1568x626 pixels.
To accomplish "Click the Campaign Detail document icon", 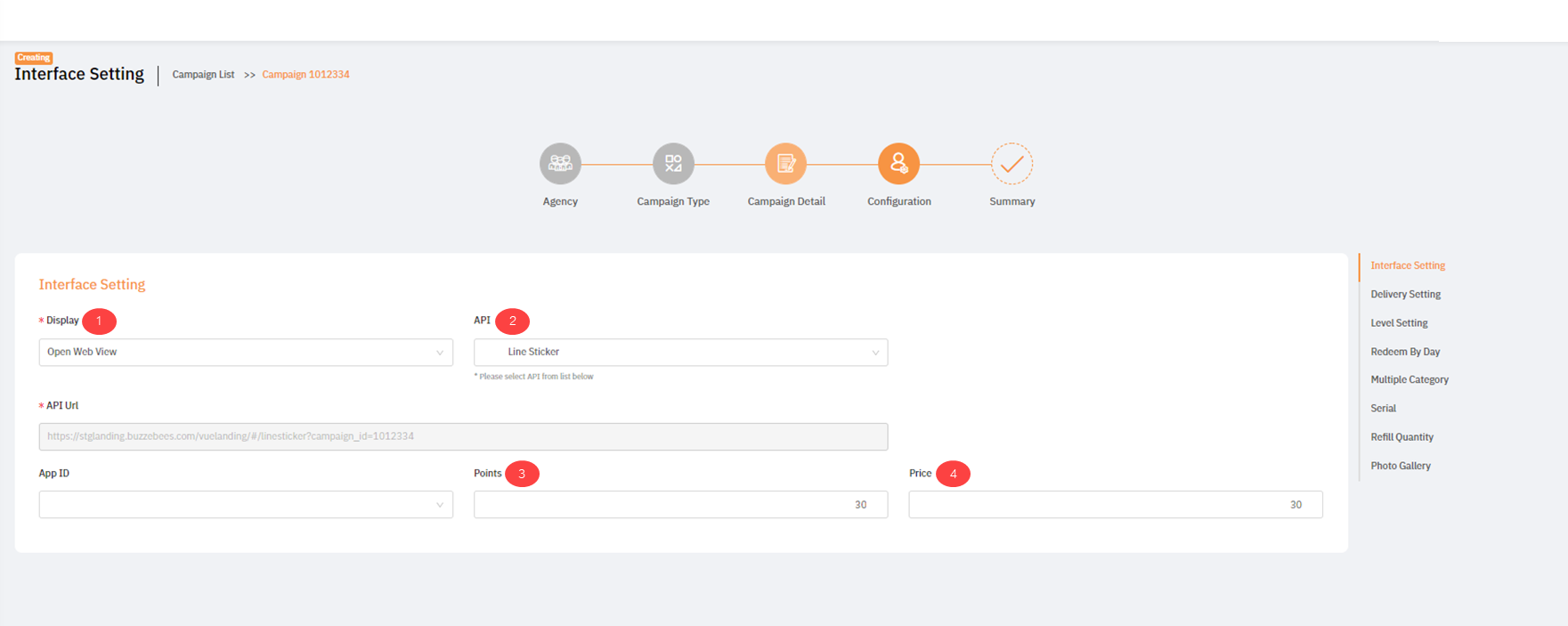I will [786, 163].
